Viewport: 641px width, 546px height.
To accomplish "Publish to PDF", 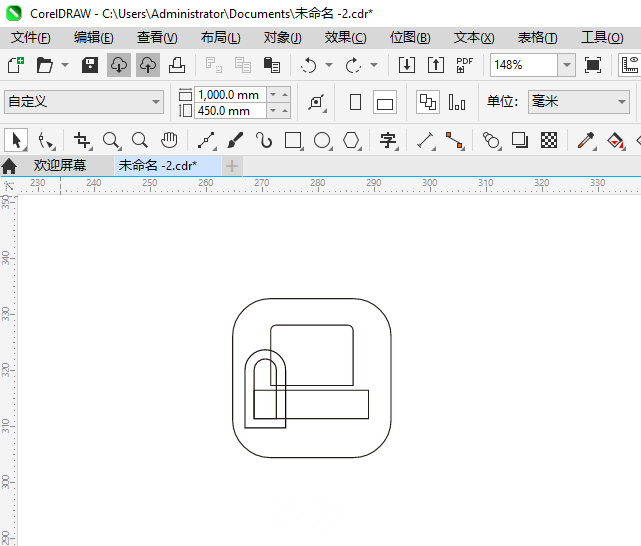I will click(464, 65).
